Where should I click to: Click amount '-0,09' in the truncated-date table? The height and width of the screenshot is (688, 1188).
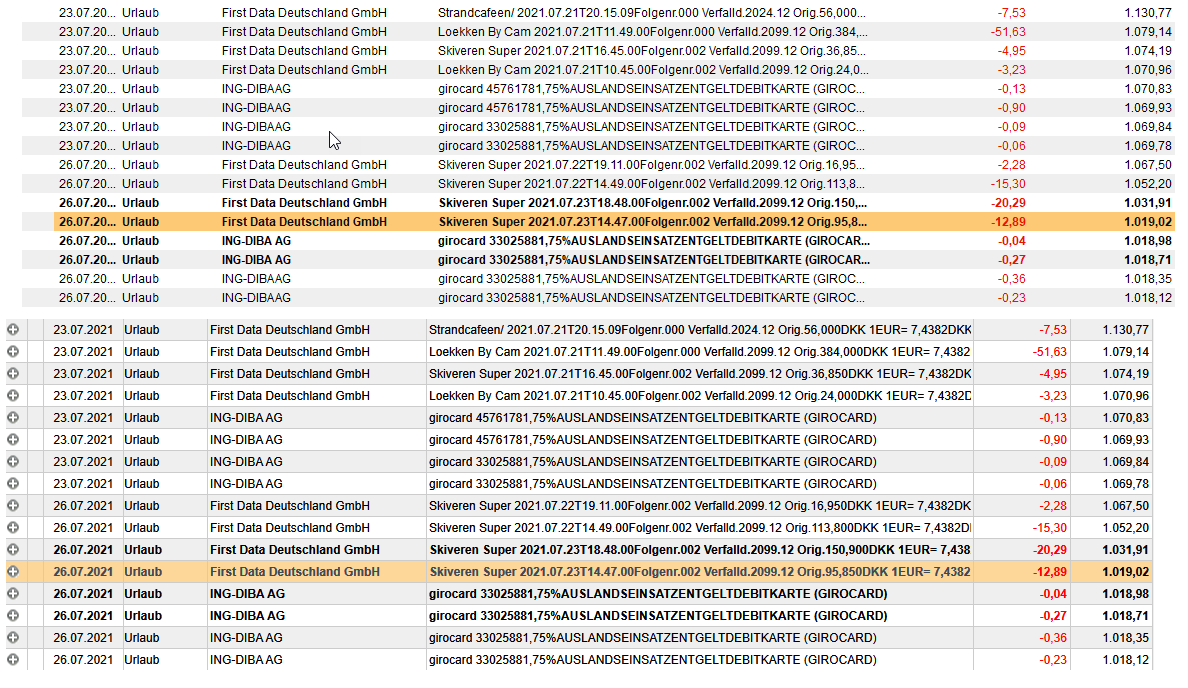point(1011,127)
